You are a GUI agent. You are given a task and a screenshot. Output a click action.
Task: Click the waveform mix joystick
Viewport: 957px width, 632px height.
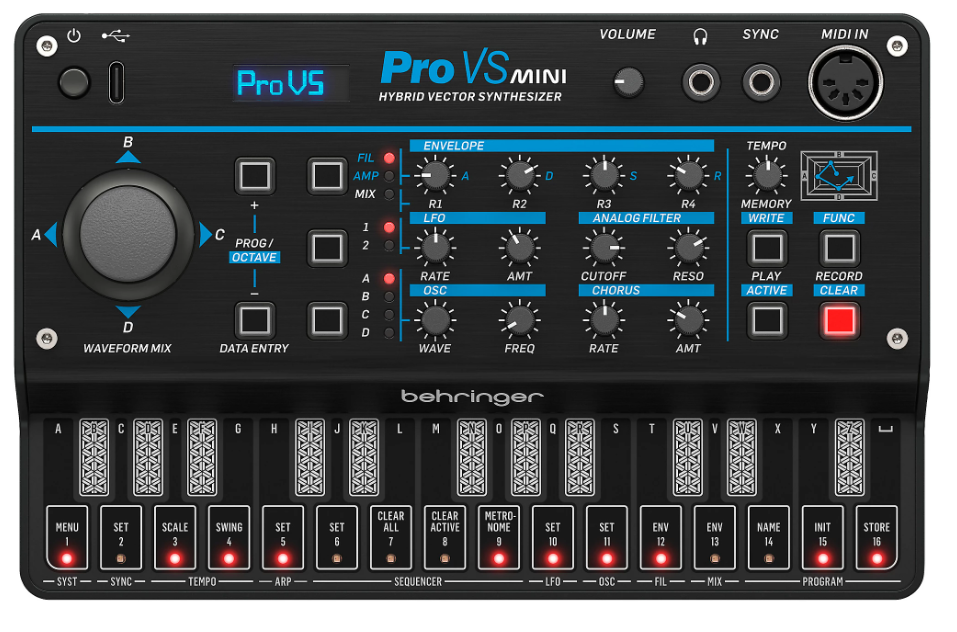tap(128, 234)
